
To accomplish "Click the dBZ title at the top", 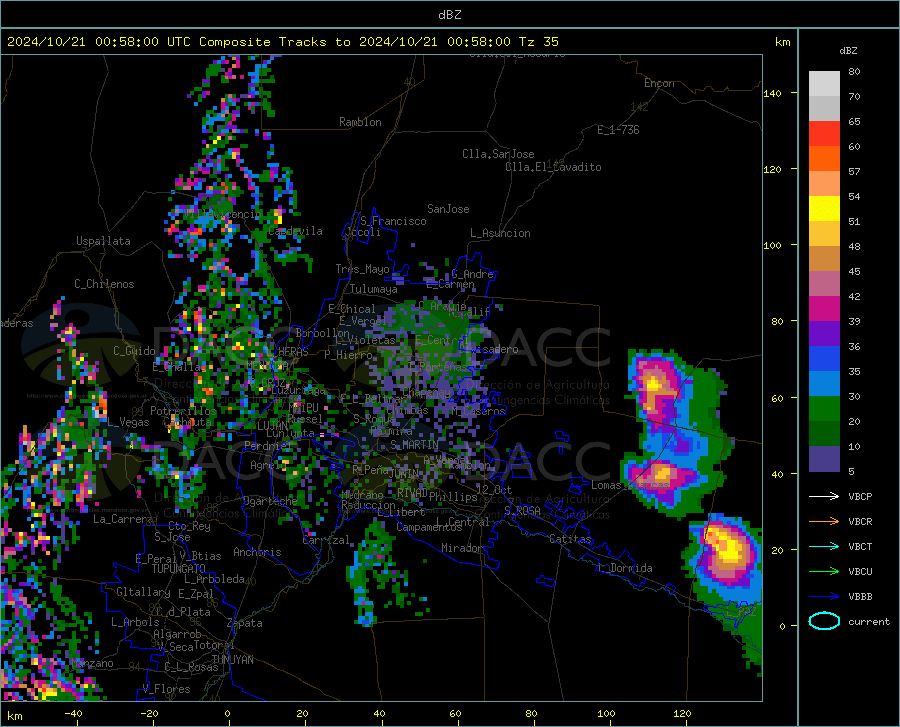I will click(449, 14).
